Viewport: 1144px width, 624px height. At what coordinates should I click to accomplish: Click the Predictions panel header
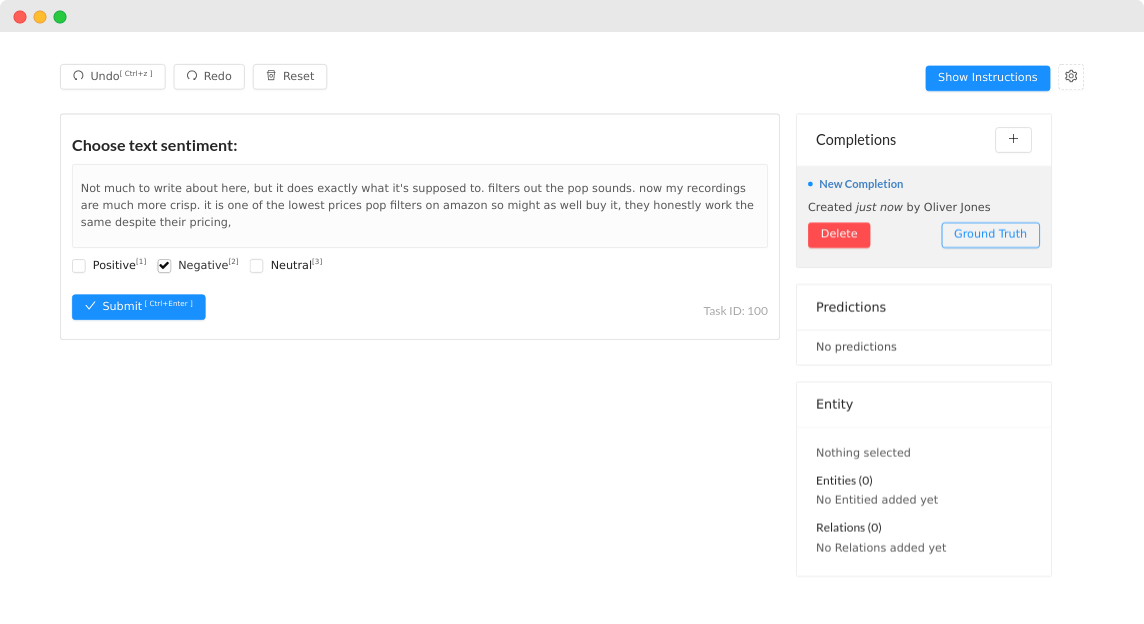pyautogui.click(x=851, y=307)
